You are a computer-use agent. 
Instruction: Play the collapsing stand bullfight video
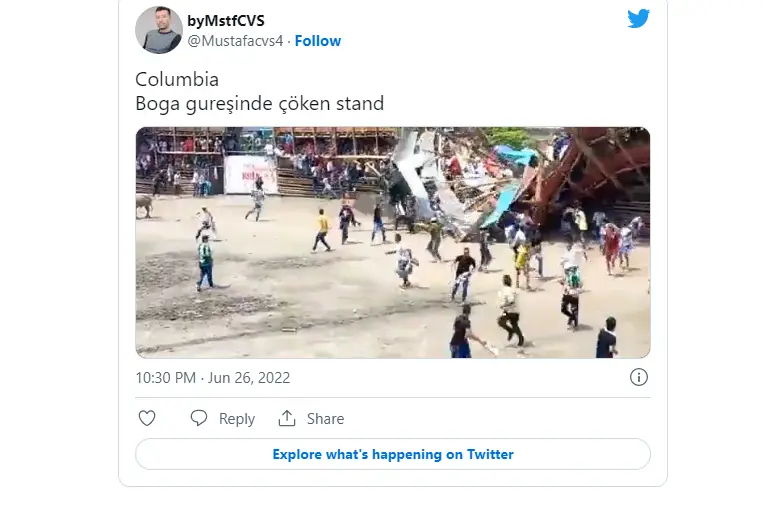click(x=393, y=243)
